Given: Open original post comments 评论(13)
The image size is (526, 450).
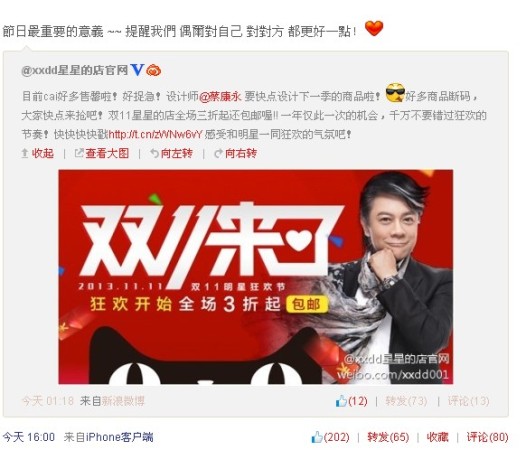Looking at the screenshot, I should coord(469,401).
